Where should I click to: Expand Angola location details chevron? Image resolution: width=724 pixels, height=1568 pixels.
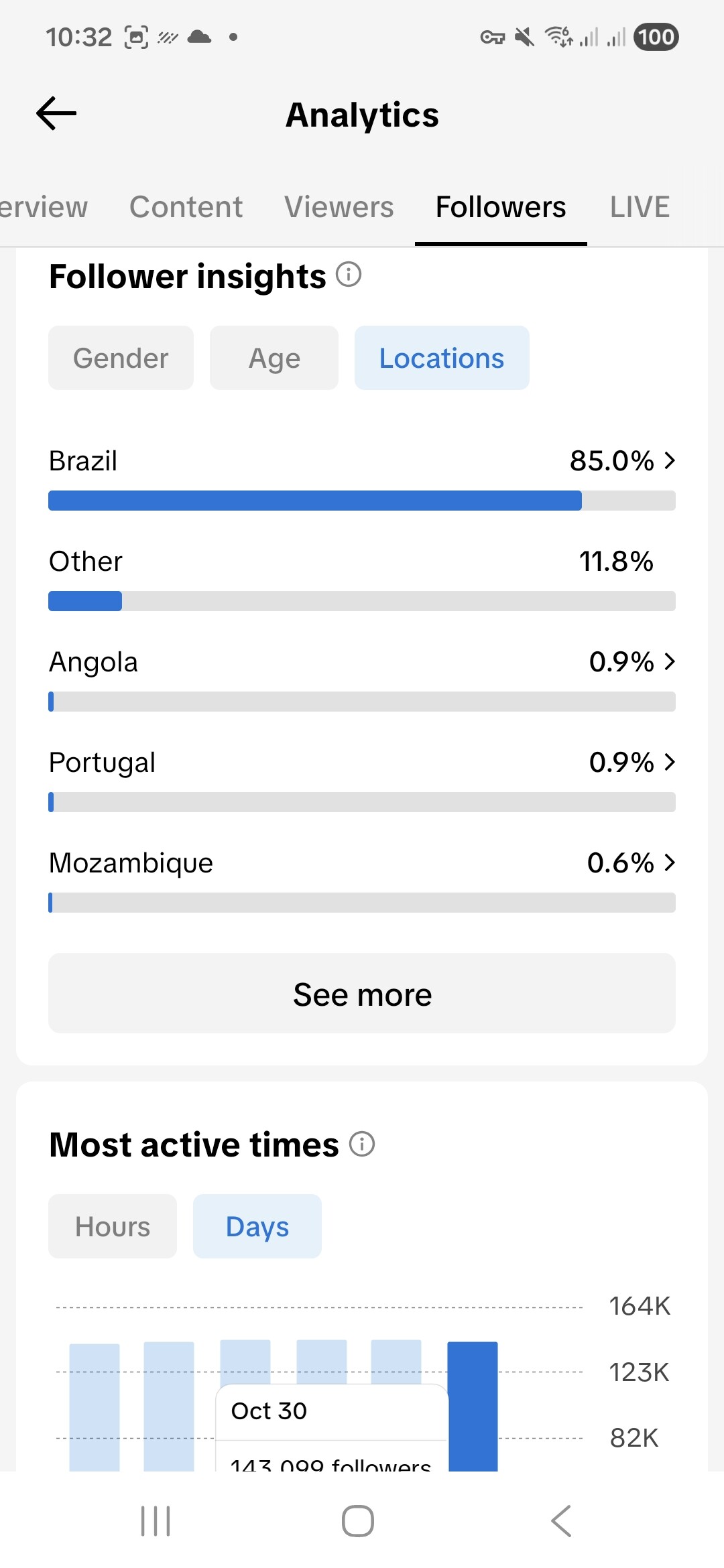(x=669, y=661)
